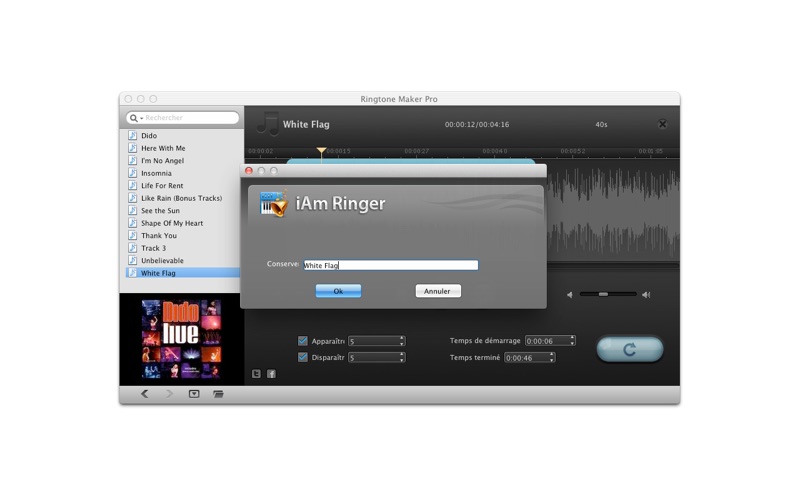Click the 00:00:12/00:04:16 time display

point(477,124)
